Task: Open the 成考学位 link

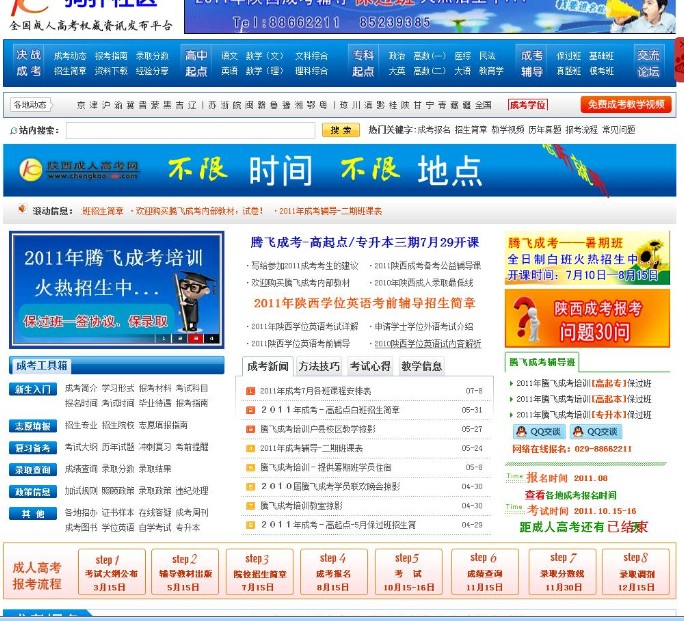Action: (528, 105)
